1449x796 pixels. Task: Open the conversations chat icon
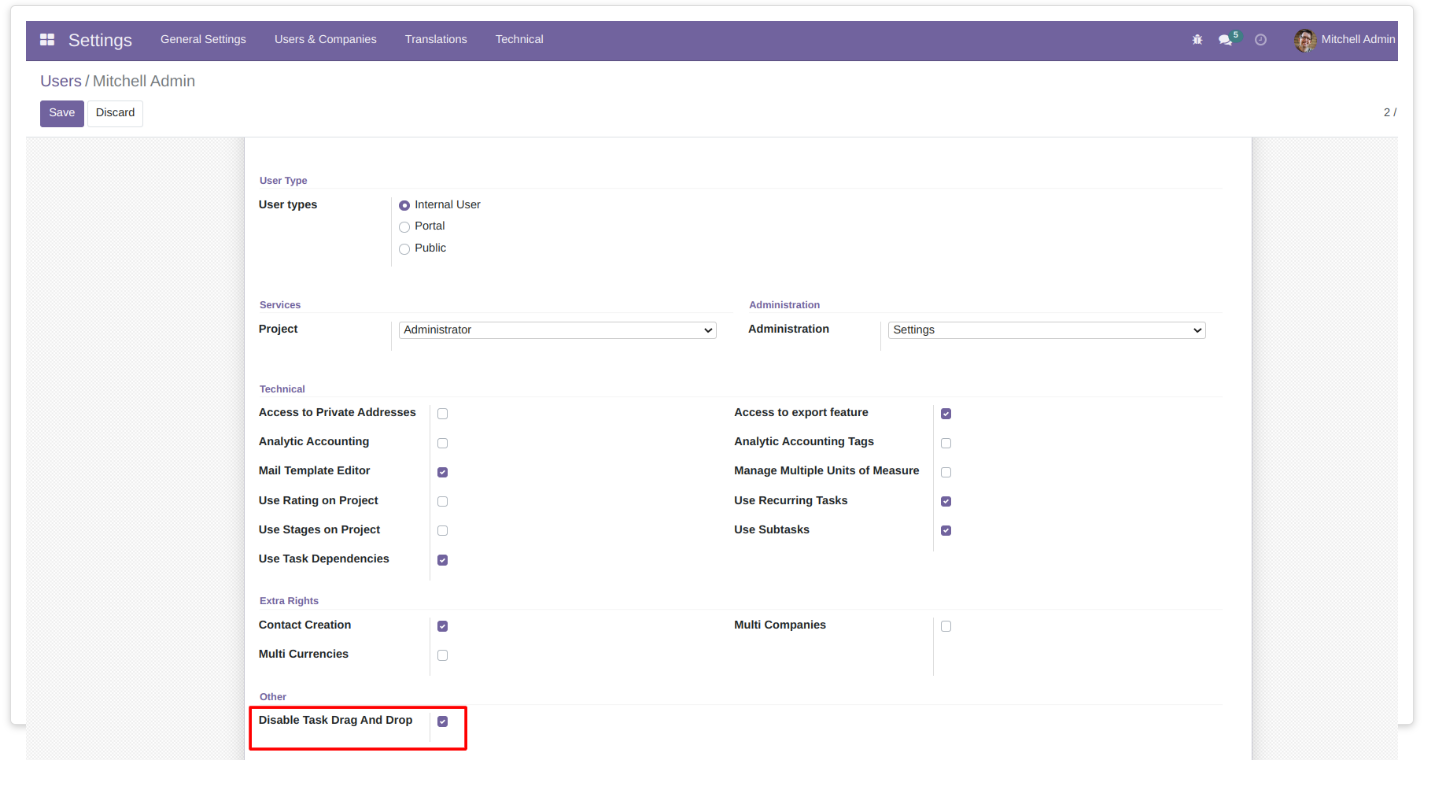(1225, 40)
